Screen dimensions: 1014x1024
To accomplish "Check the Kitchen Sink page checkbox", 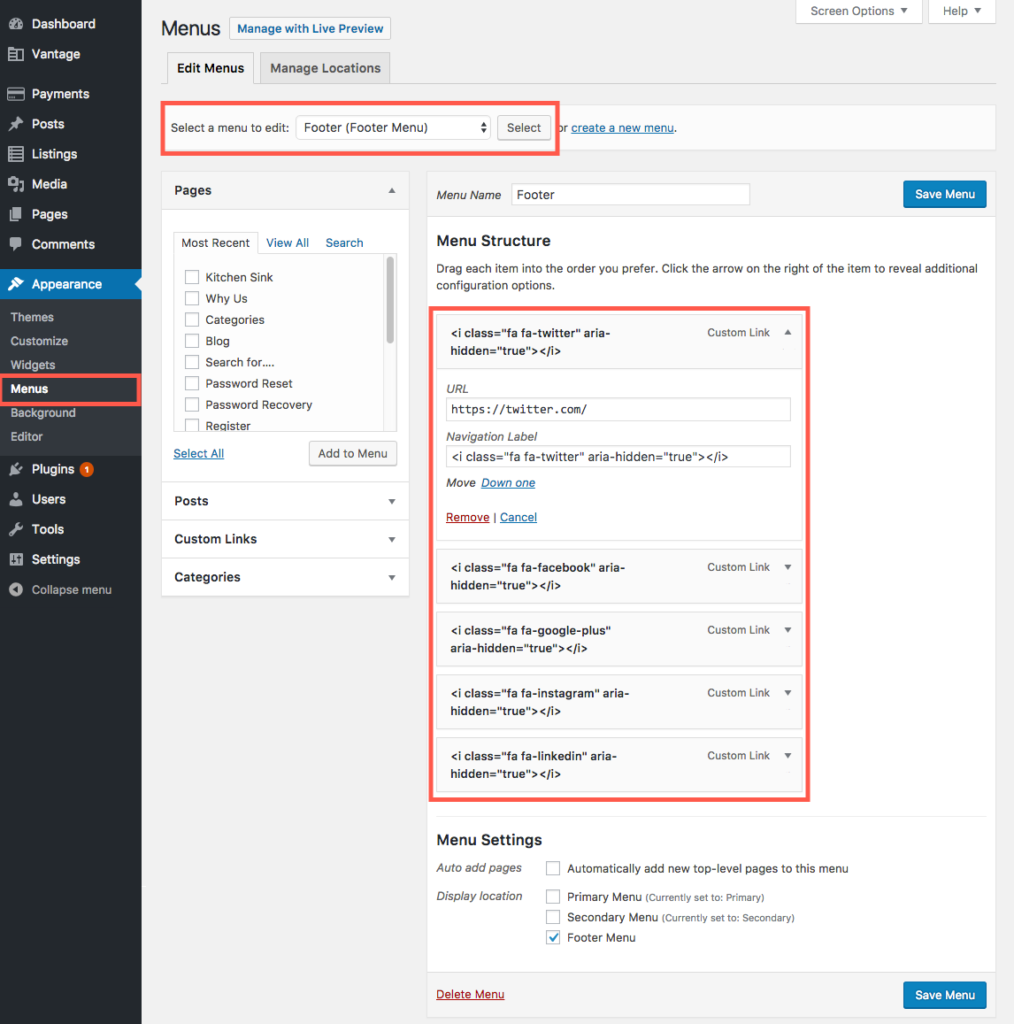I will coord(192,276).
